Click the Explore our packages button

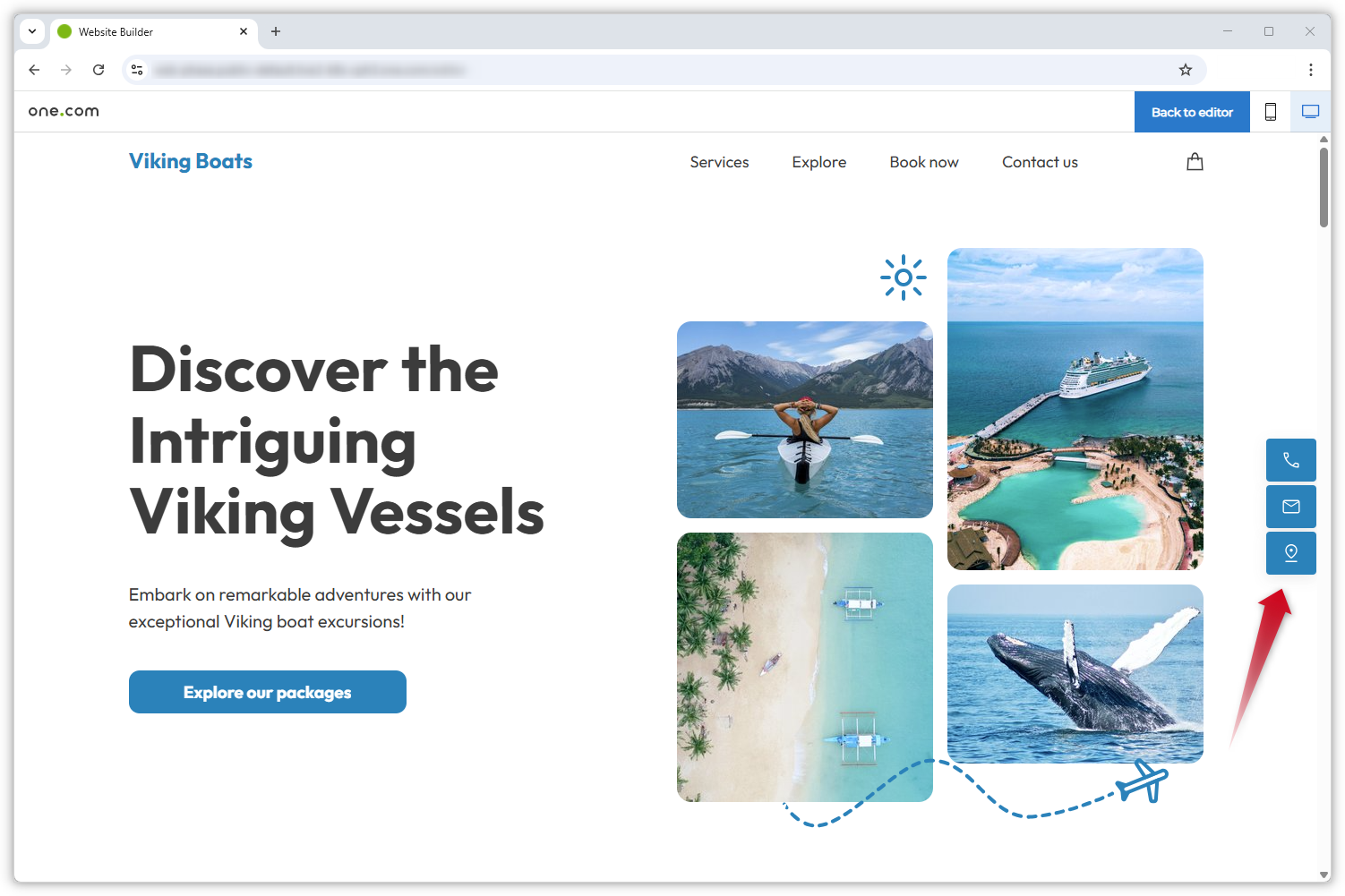pos(268,692)
